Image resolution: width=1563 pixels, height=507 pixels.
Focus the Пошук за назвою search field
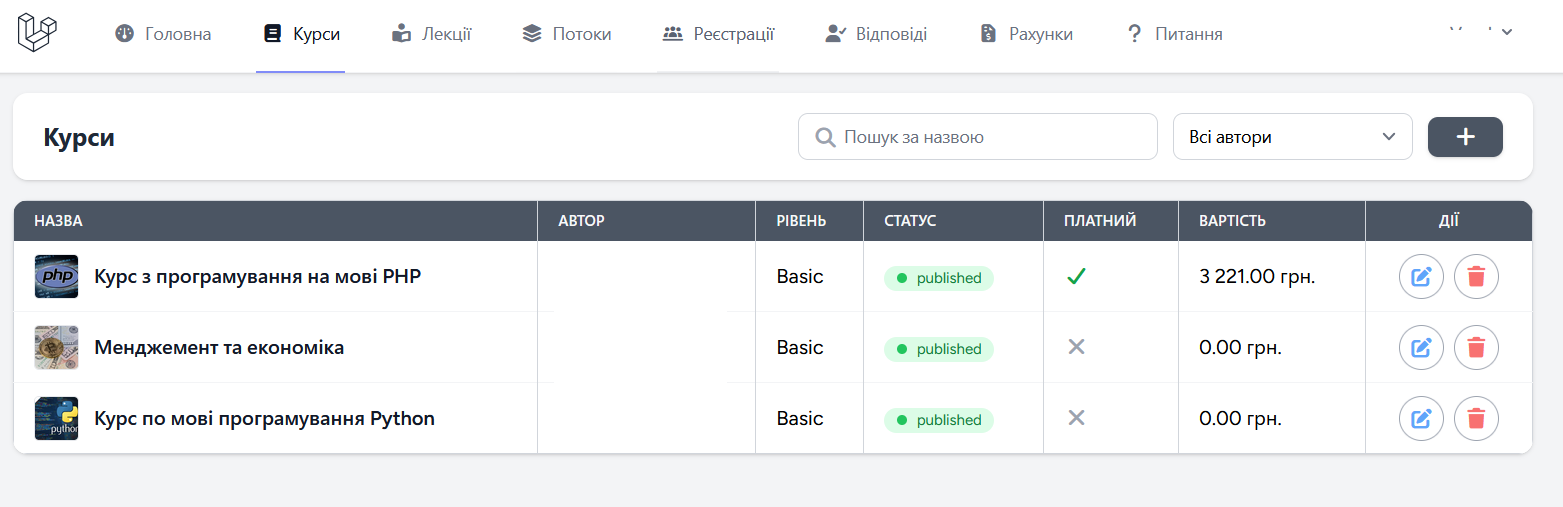(x=978, y=137)
